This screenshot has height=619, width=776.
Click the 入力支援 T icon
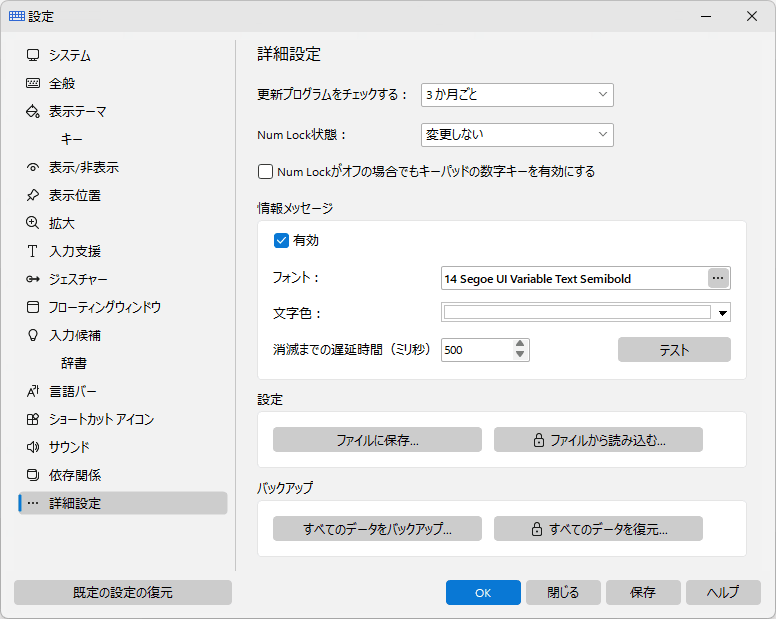[33, 251]
